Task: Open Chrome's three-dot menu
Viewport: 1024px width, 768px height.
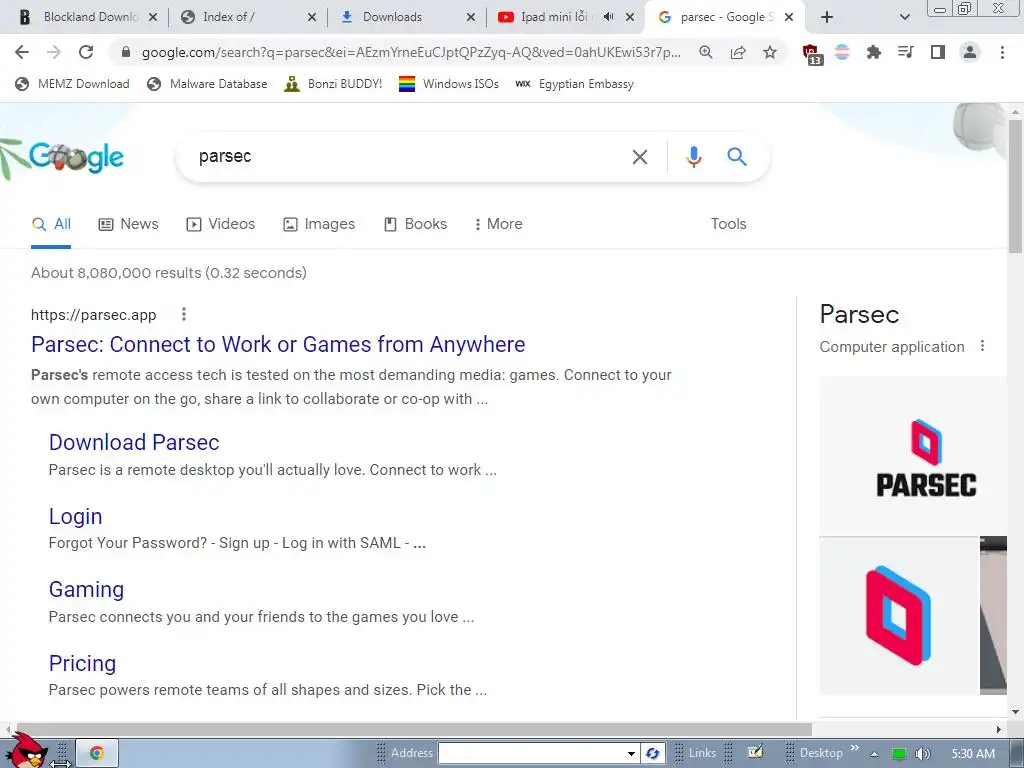Action: pos(1002,52)
